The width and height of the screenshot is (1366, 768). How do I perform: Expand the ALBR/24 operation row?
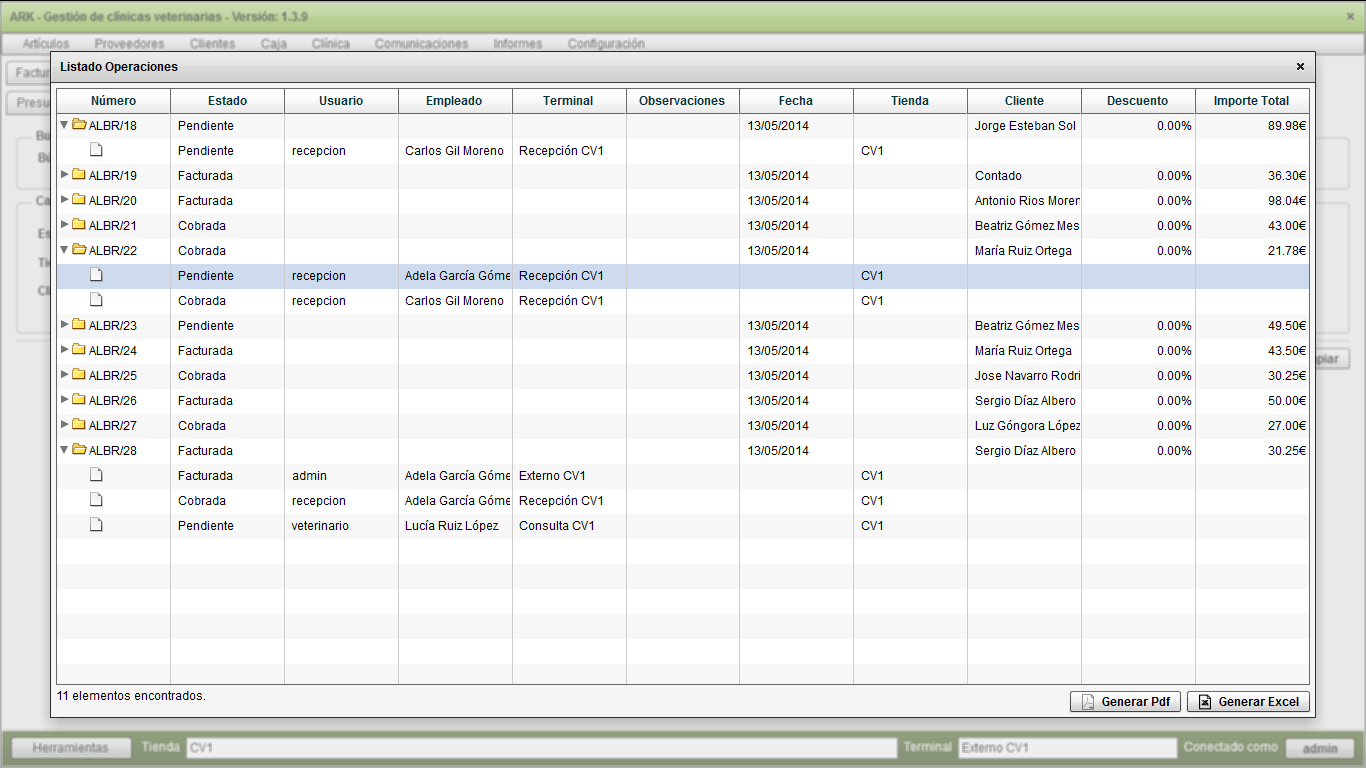click(x=65, y=350)
